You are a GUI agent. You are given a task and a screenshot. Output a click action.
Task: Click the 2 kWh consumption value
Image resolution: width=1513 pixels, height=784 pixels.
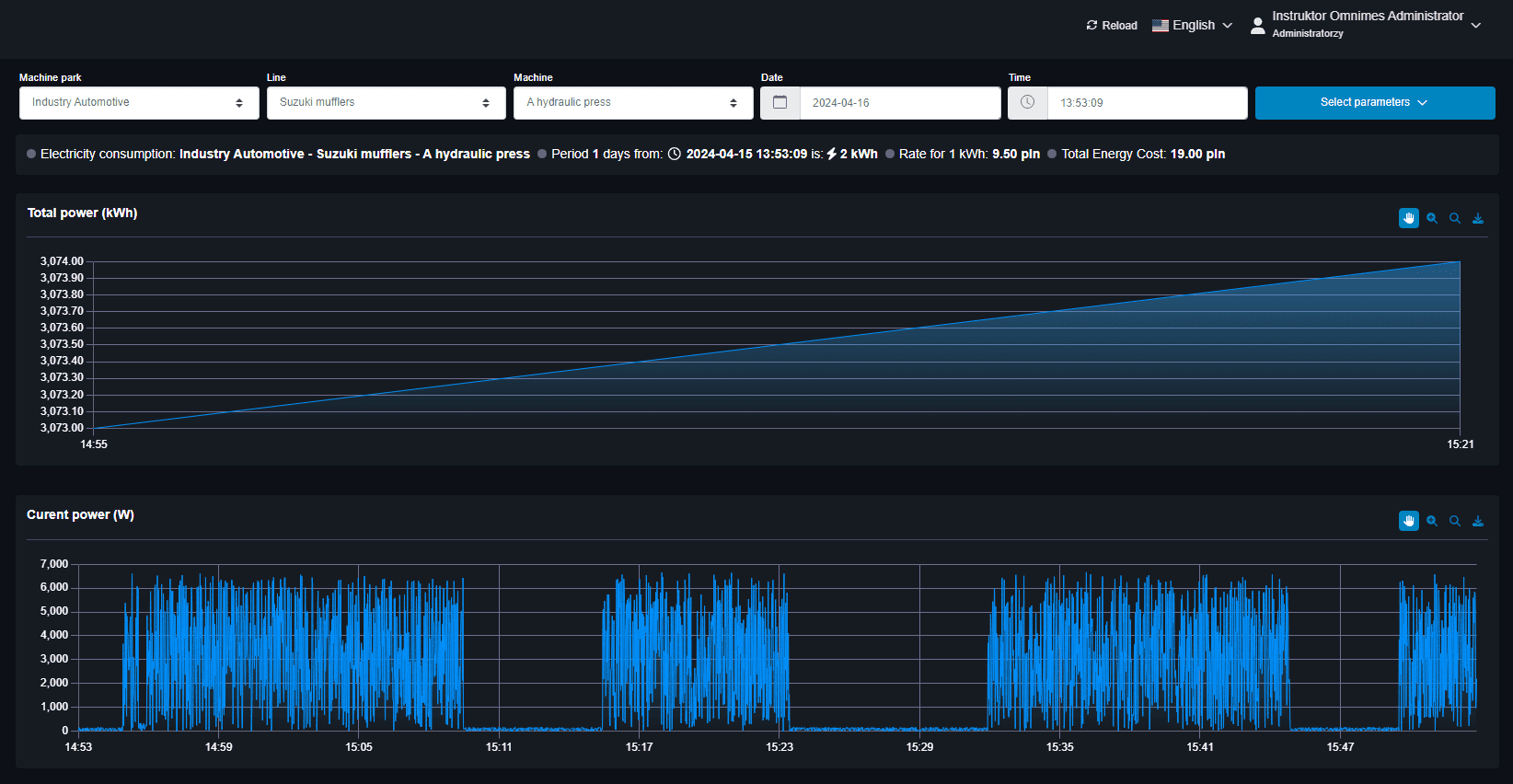click(x=859, y=154)
